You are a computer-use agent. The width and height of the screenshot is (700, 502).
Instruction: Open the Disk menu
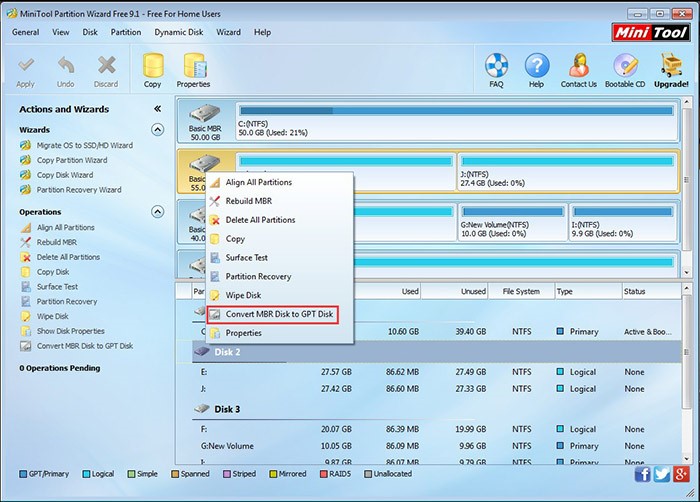click(x=90, y=32)
